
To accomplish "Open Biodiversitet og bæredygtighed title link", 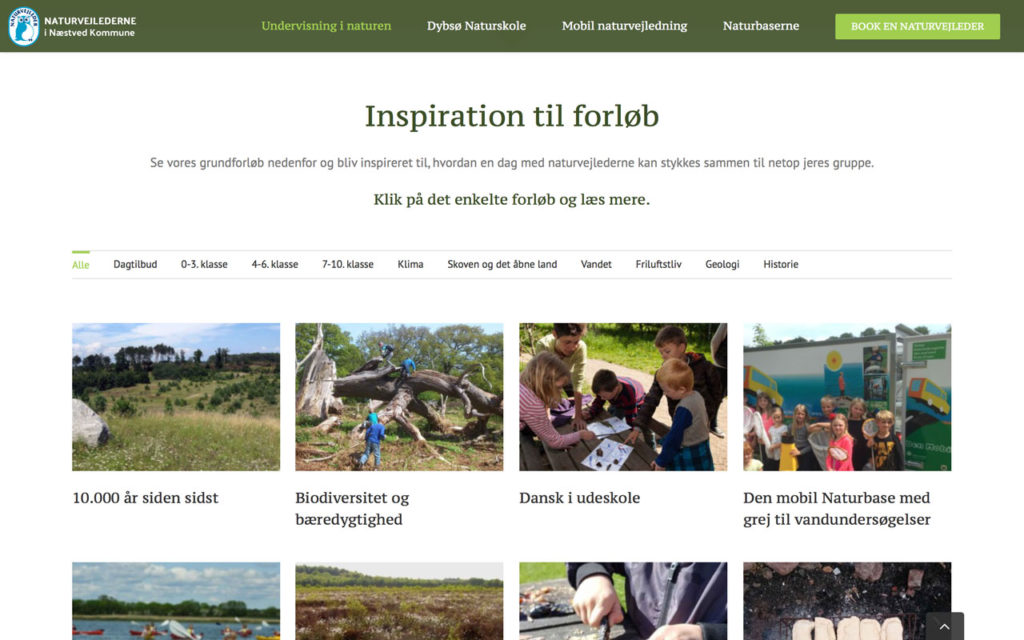I will coord(352,508).
